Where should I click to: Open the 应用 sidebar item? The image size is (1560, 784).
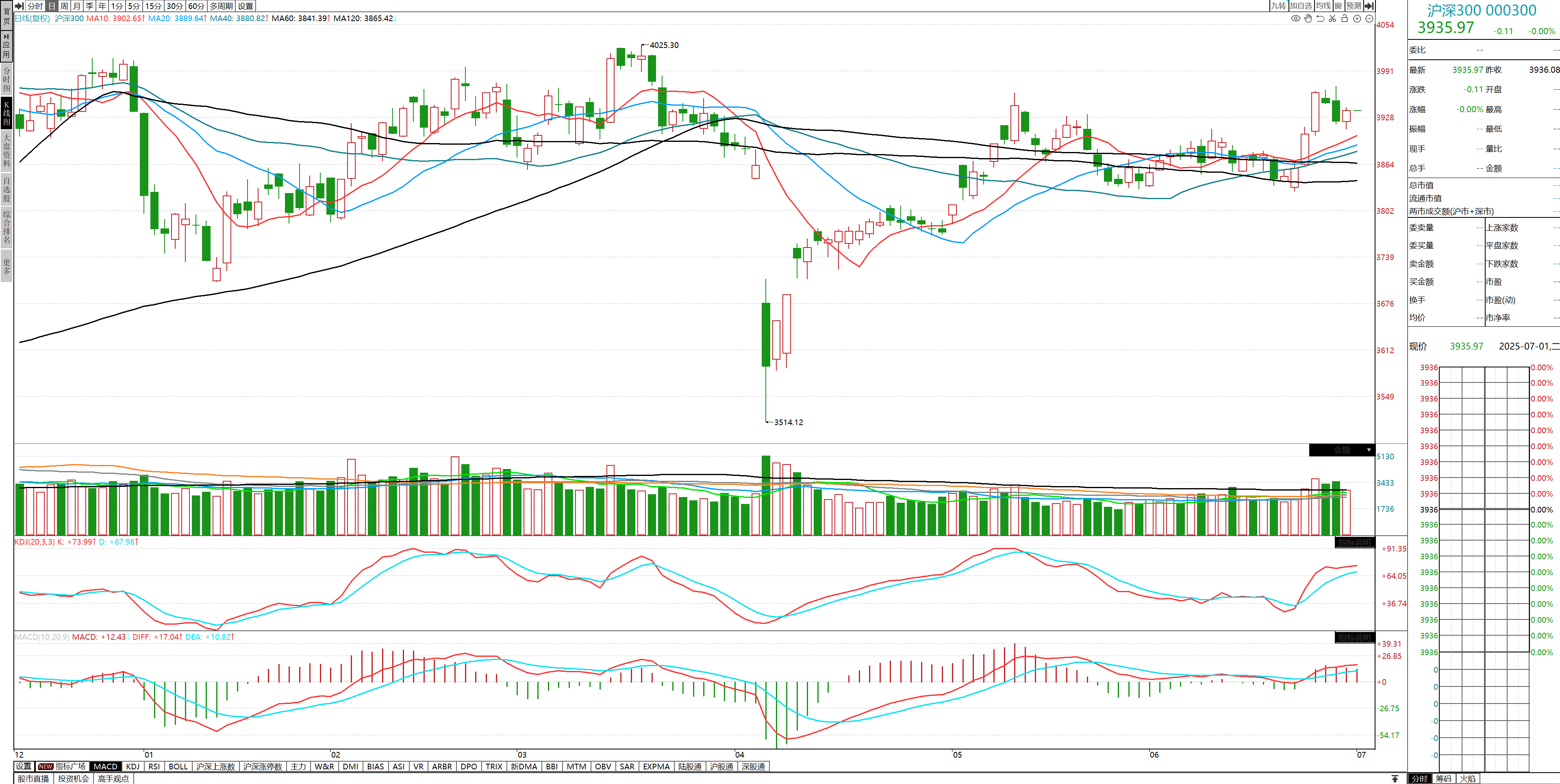point(7,46)
